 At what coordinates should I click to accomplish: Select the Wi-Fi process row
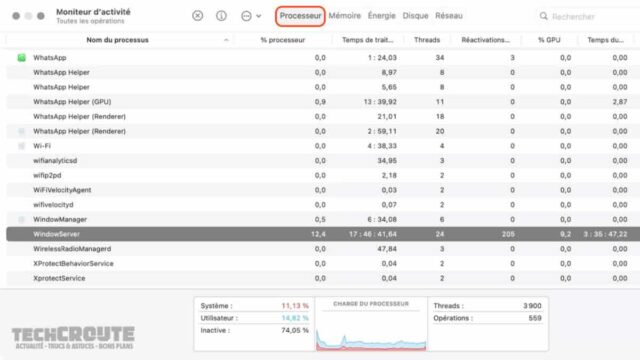(323, 146)
